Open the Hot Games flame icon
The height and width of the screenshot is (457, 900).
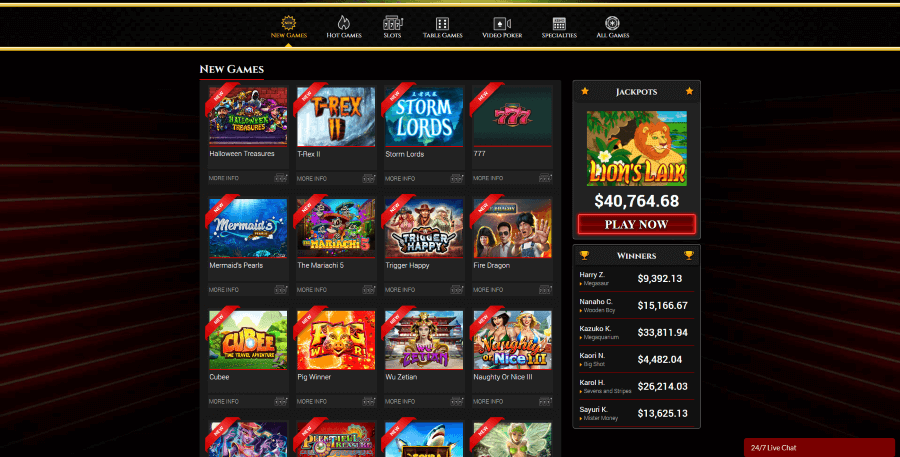pos(343,22)
